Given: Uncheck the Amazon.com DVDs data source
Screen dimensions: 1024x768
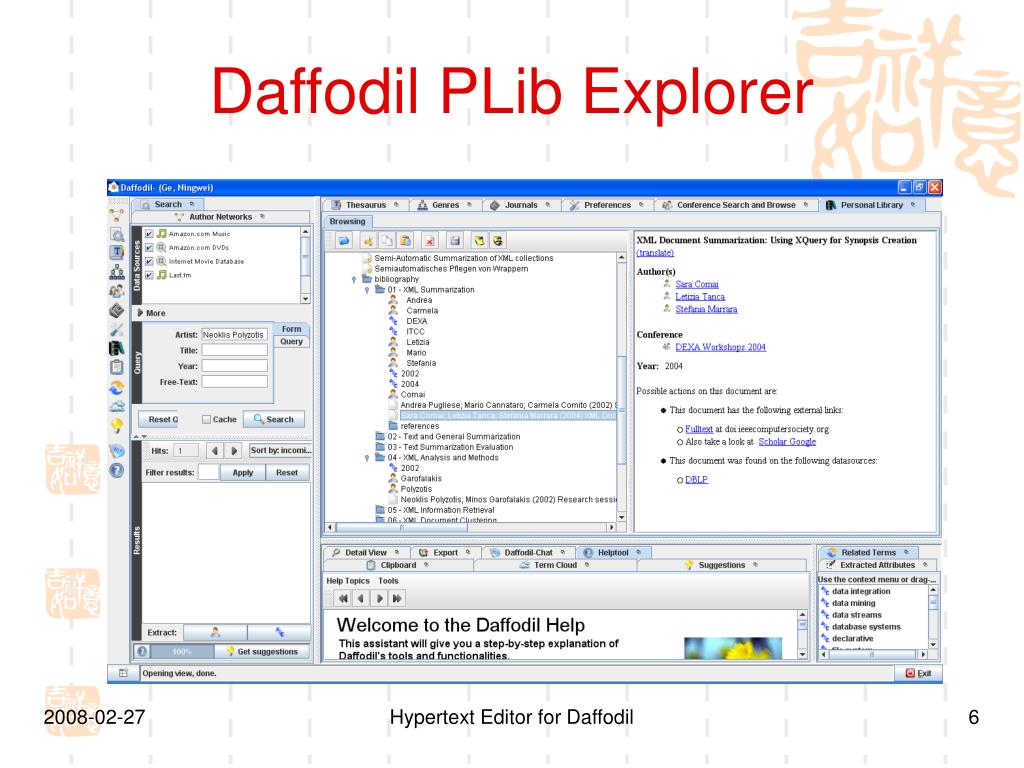Looking at the screenshot, I should coord(150,248).
